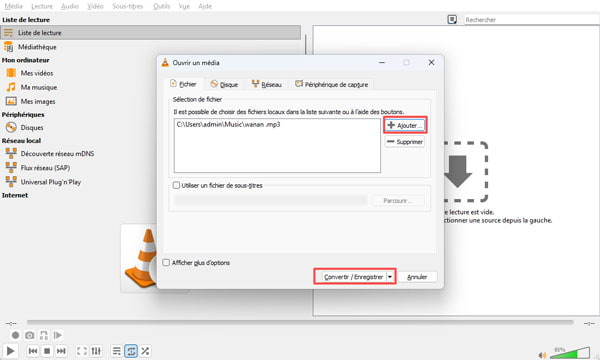The height and width of the screenshot is (360, 600).
Task: Select Disques under Périphériques
Action: point(32,127)
